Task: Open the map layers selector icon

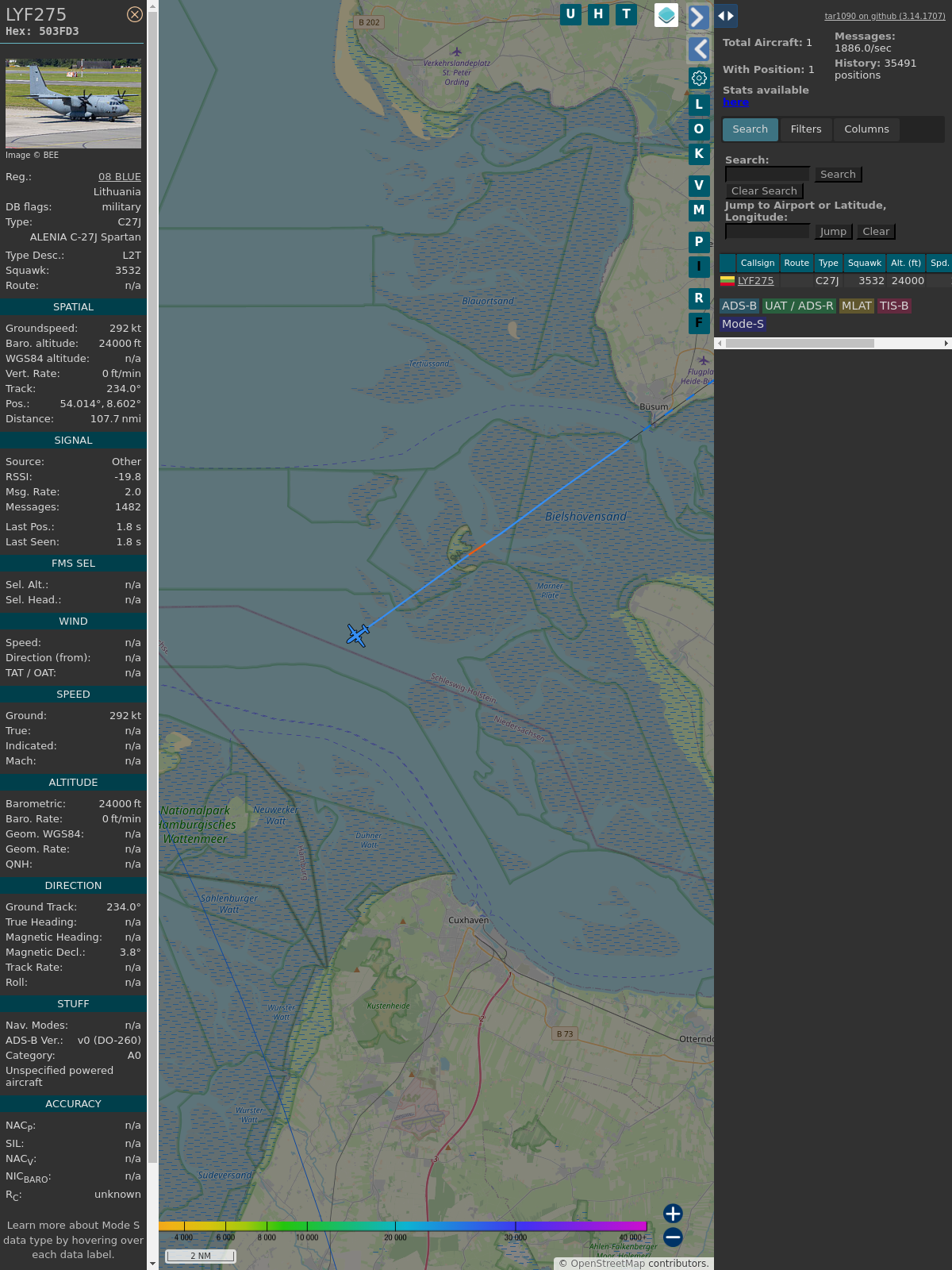Action: click(666, 15)
